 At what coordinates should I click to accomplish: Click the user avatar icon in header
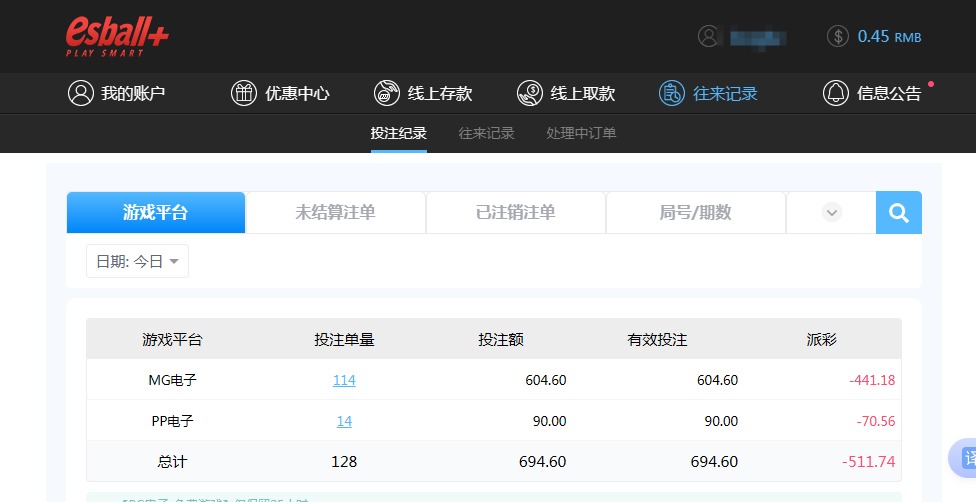[x=708, y=36]
